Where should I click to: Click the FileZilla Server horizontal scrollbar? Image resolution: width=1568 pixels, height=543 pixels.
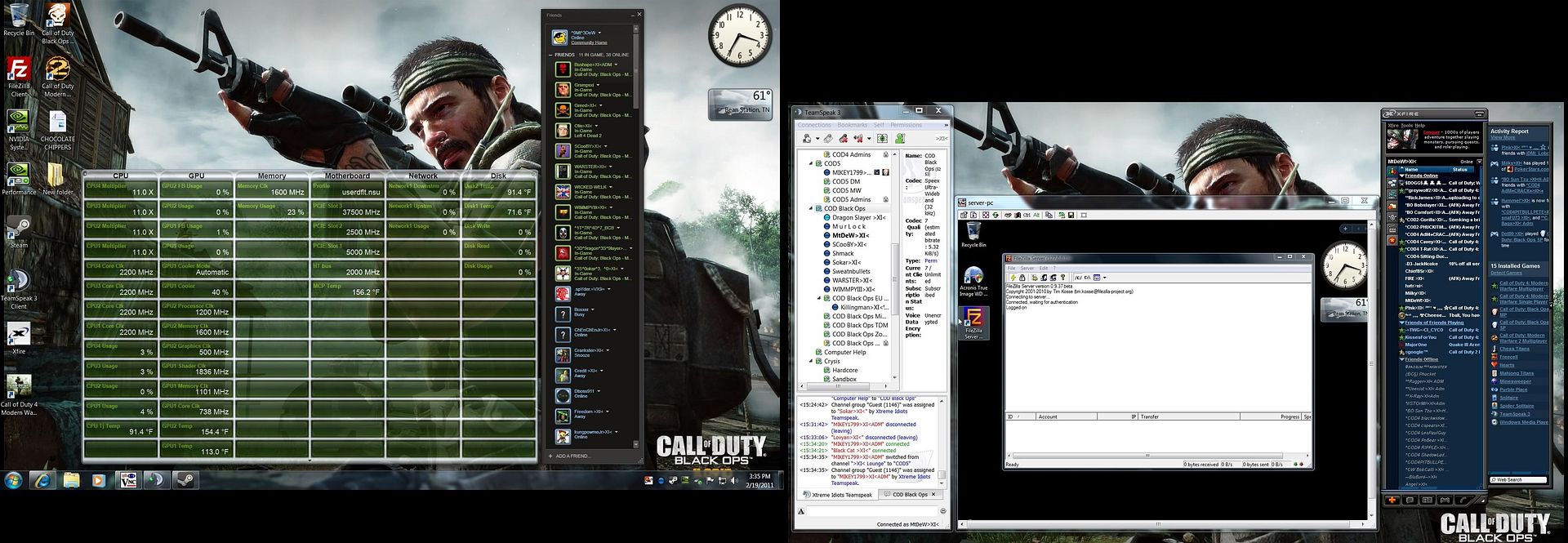[1147, 456]
